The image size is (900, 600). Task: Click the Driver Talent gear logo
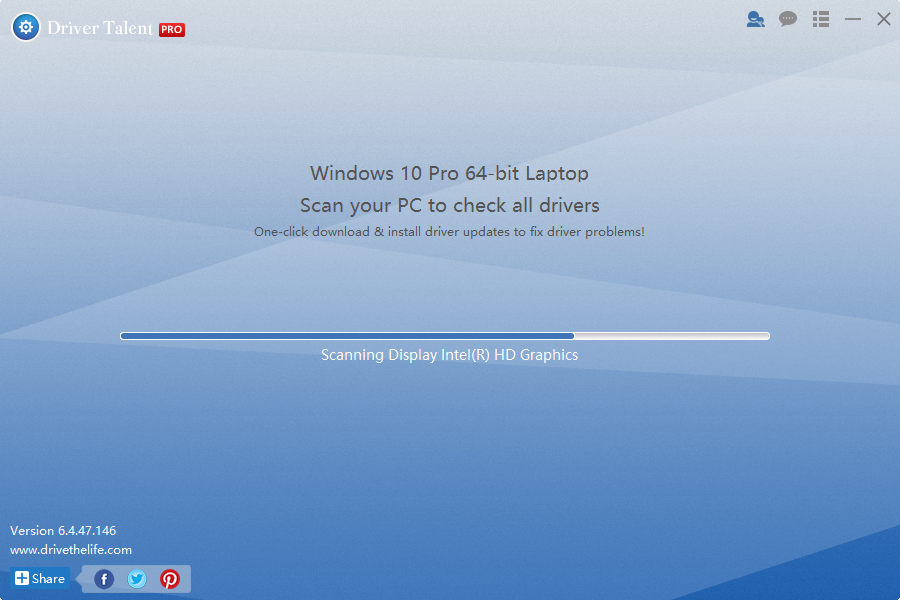pos(26,27)
